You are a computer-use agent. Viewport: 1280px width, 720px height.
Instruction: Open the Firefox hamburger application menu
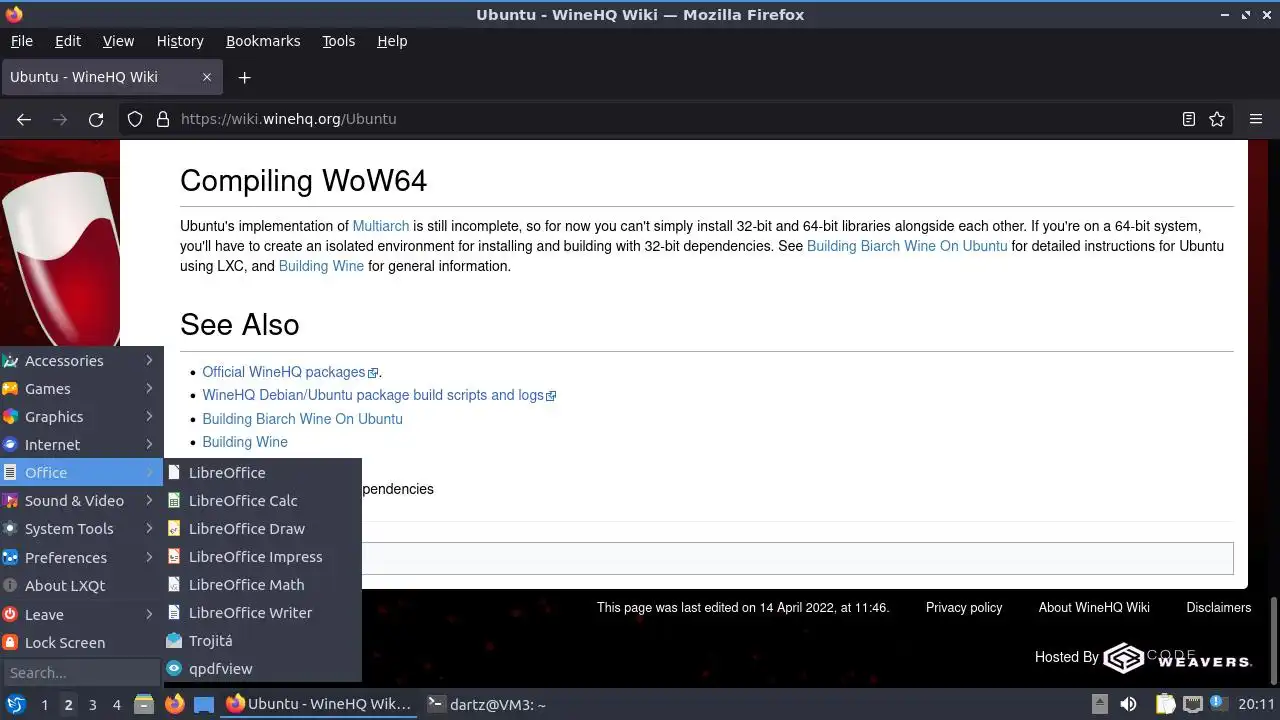click(x=1256, y=119)
